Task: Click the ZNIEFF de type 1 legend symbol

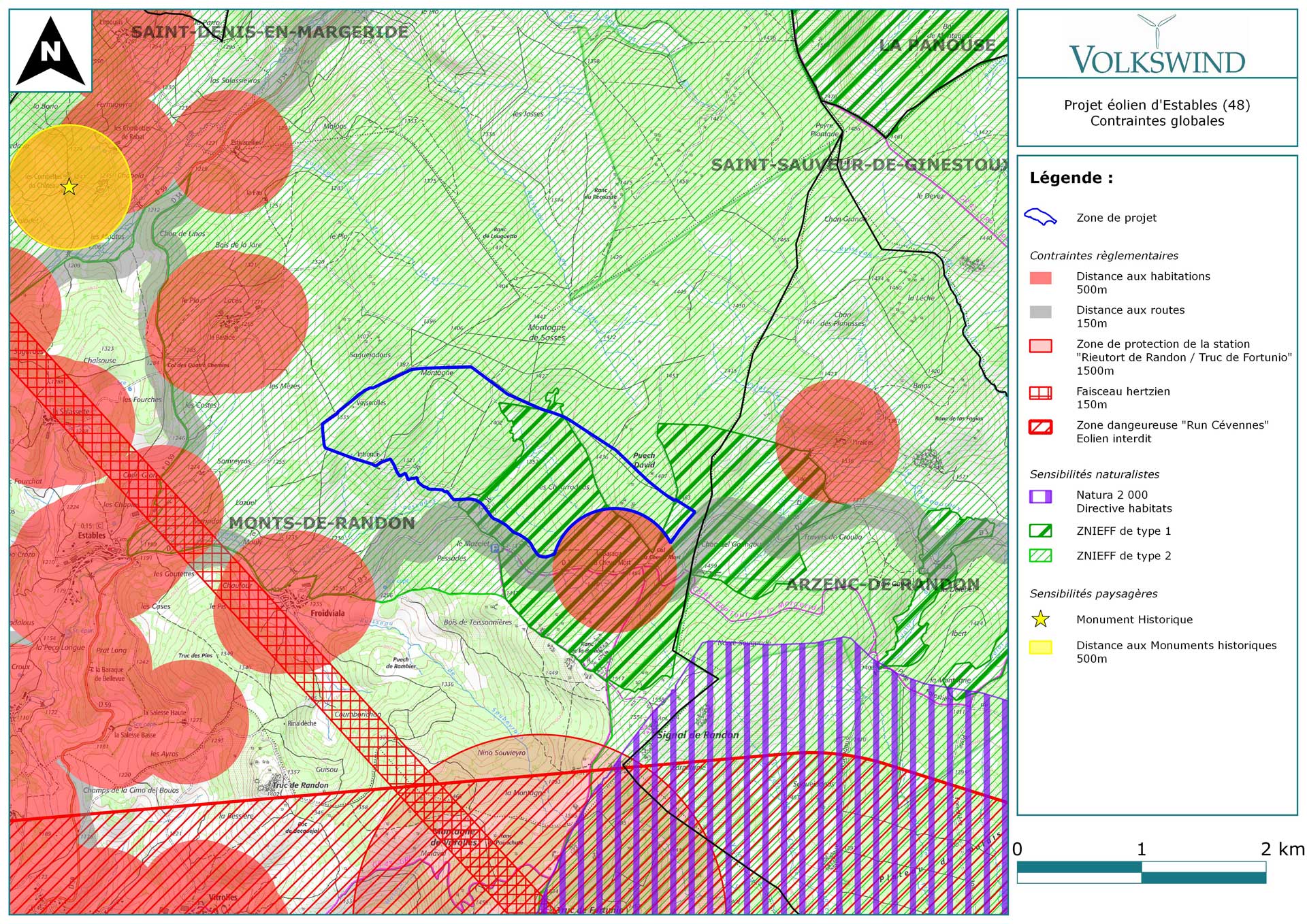Action: tap(1040, 531)
